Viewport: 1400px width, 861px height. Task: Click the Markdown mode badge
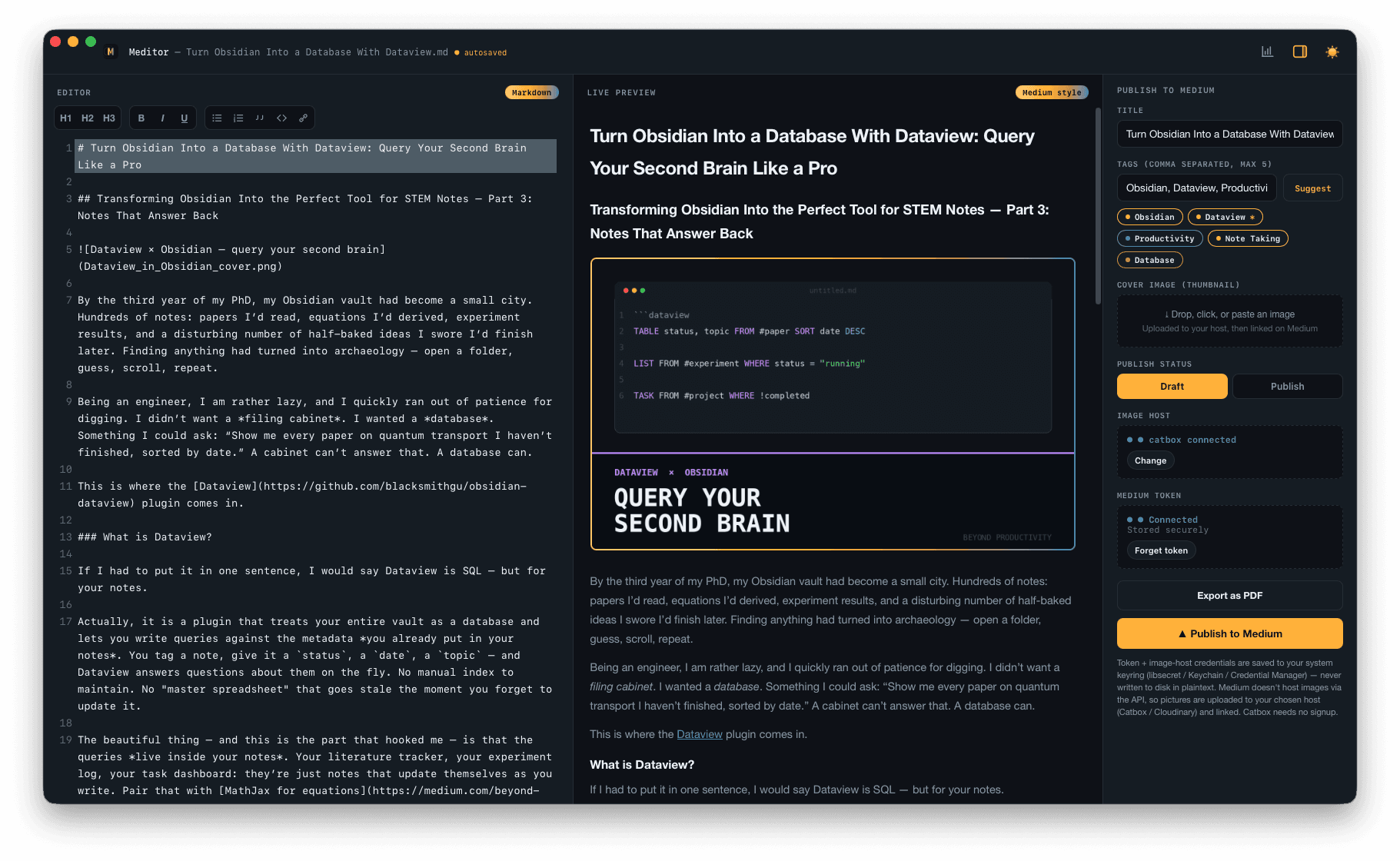click(x=531, y=92)
